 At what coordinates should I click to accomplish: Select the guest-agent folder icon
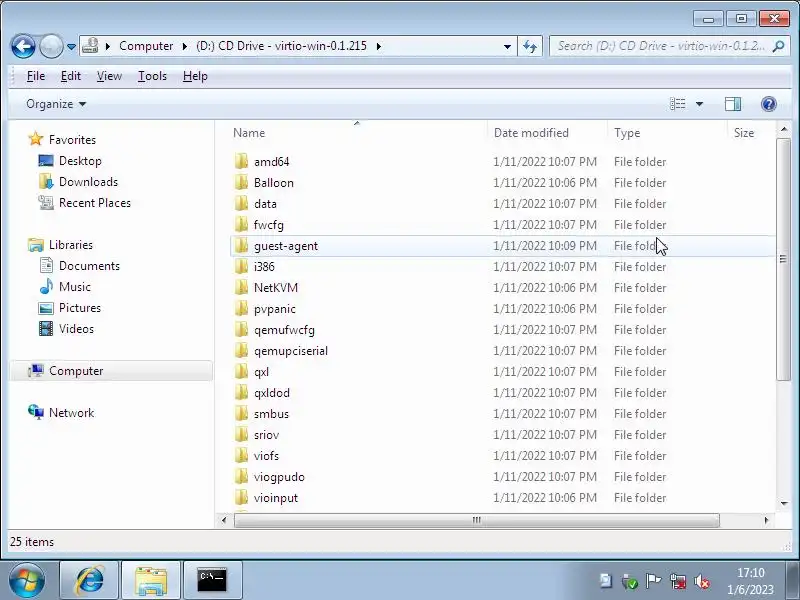tap(241, 246)
